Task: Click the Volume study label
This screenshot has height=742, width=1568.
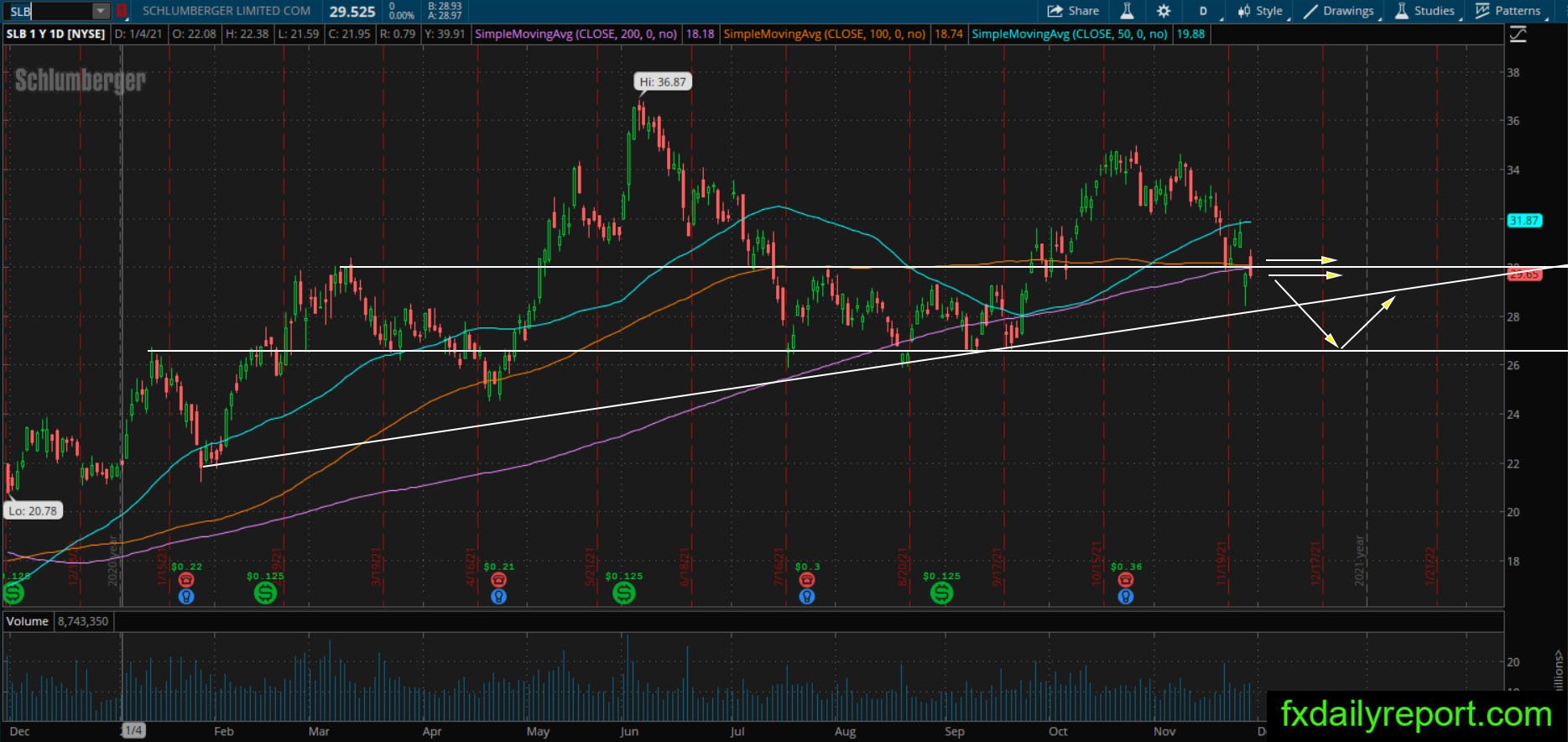Action: point(28,621)
